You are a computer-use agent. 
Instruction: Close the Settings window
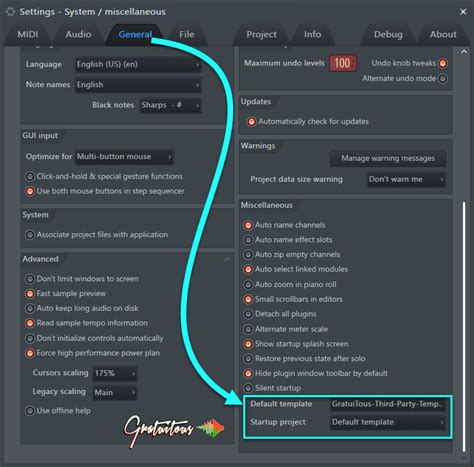tap(463, 12)
